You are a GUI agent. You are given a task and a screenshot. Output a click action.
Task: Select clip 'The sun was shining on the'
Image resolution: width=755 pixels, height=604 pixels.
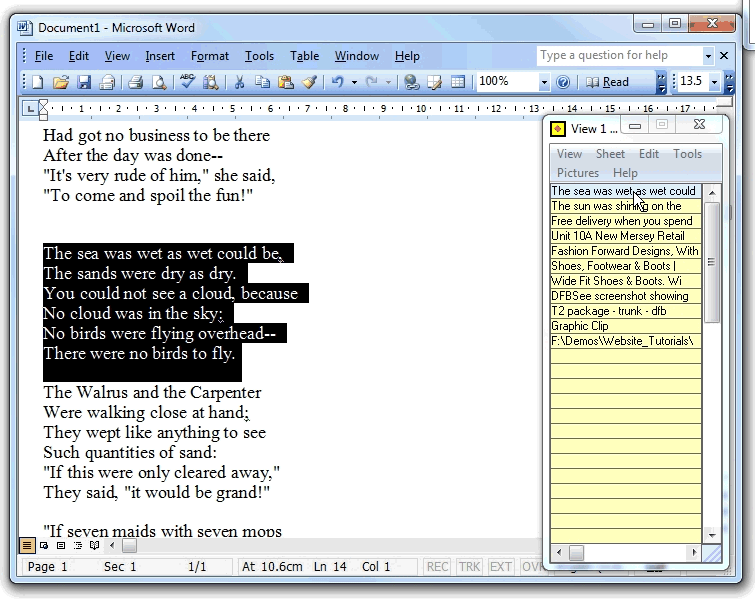click(x=625, y=206)
